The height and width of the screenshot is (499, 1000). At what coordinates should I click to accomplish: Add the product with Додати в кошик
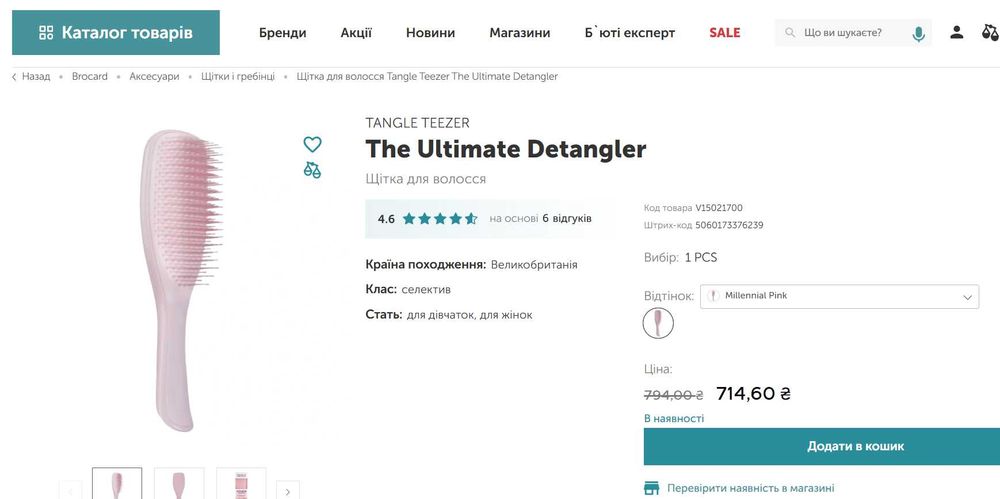(x=821, y=446)
